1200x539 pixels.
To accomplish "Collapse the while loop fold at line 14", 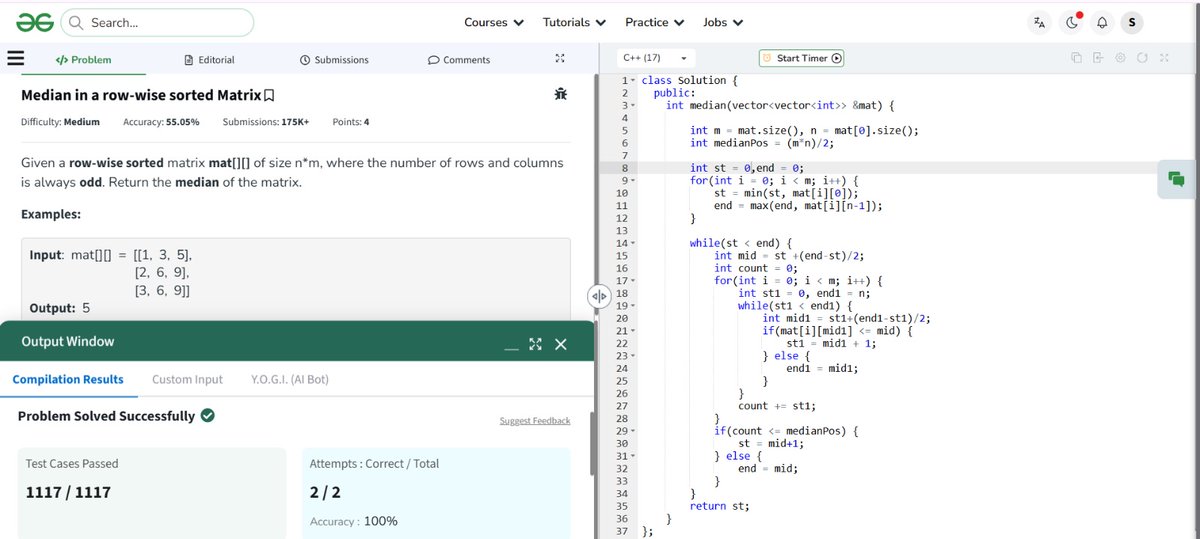I will (x=633, y=243).
